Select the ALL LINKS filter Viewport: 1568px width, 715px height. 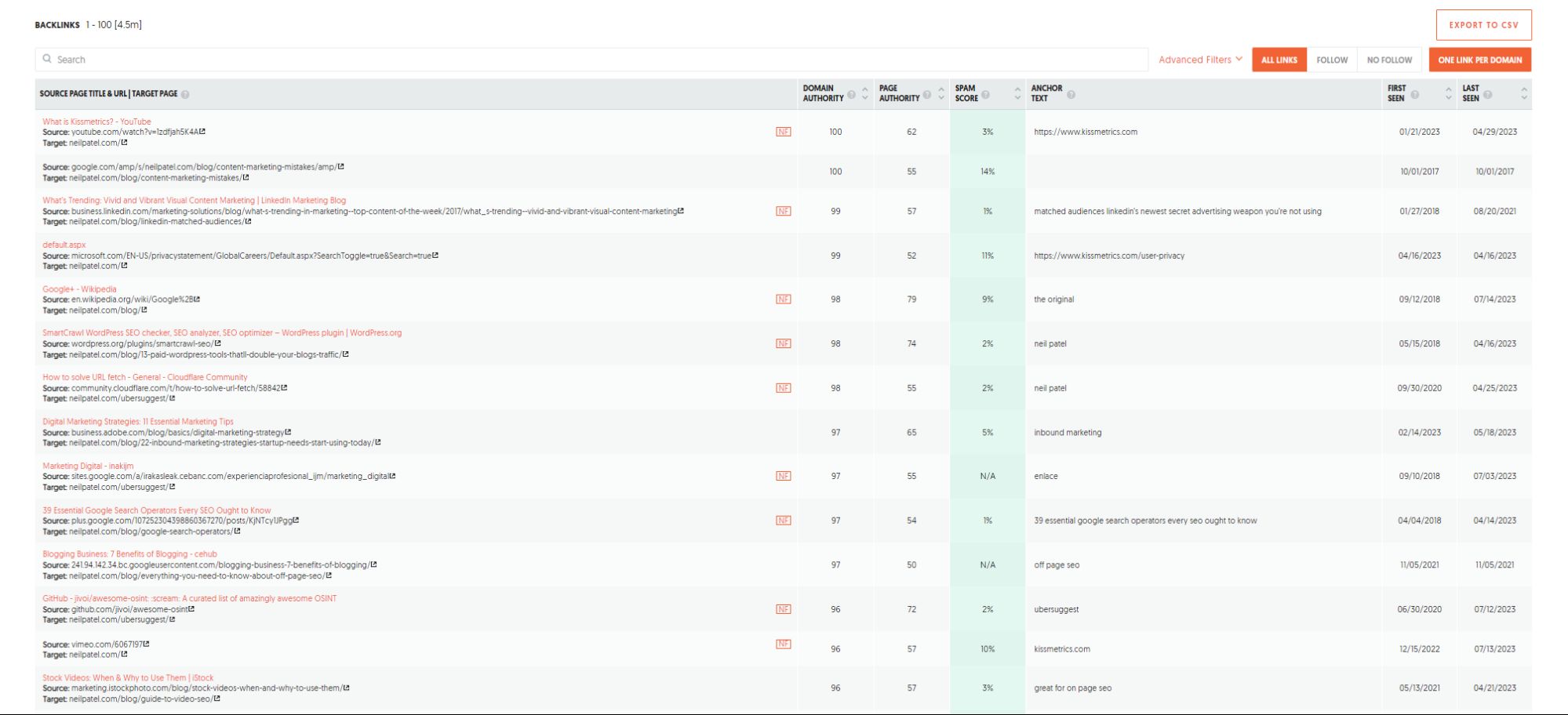pyautogui.click(x=1279, y=60)
